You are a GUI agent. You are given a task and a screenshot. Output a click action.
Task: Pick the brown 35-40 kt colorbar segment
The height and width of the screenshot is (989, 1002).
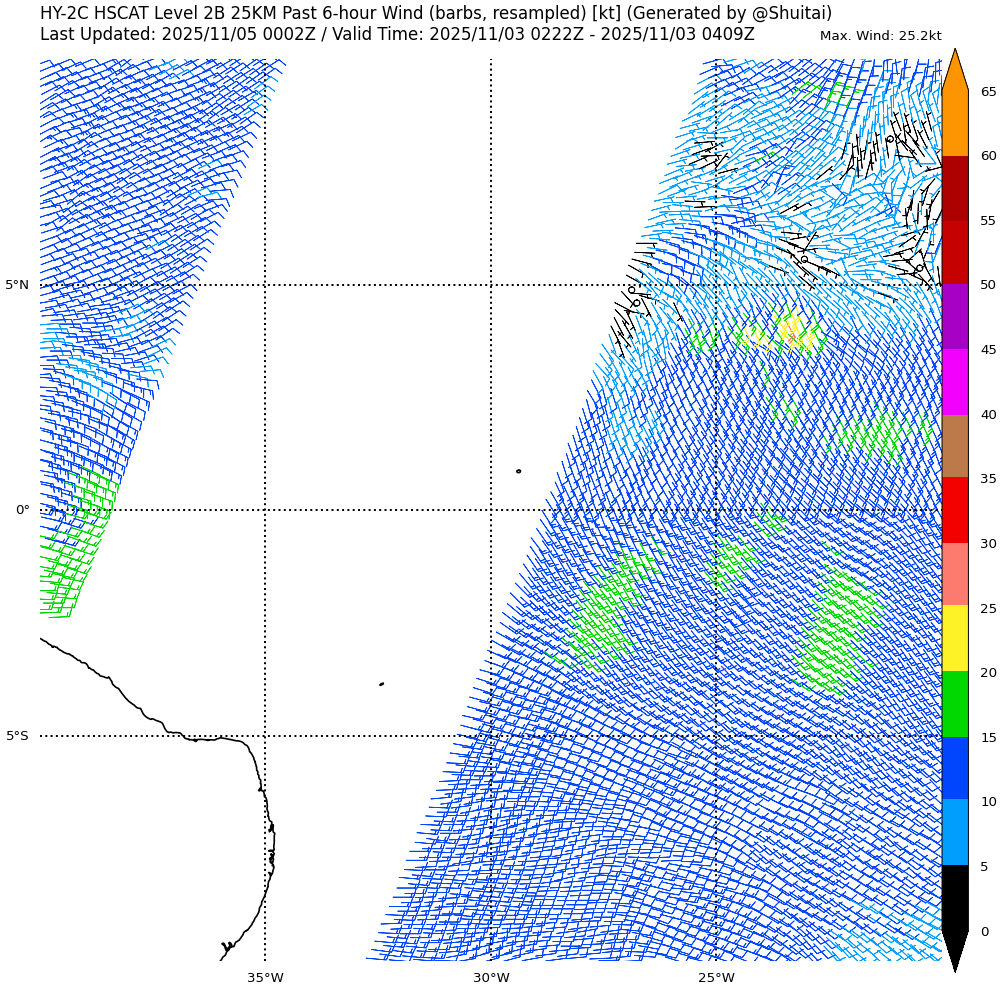954,446
